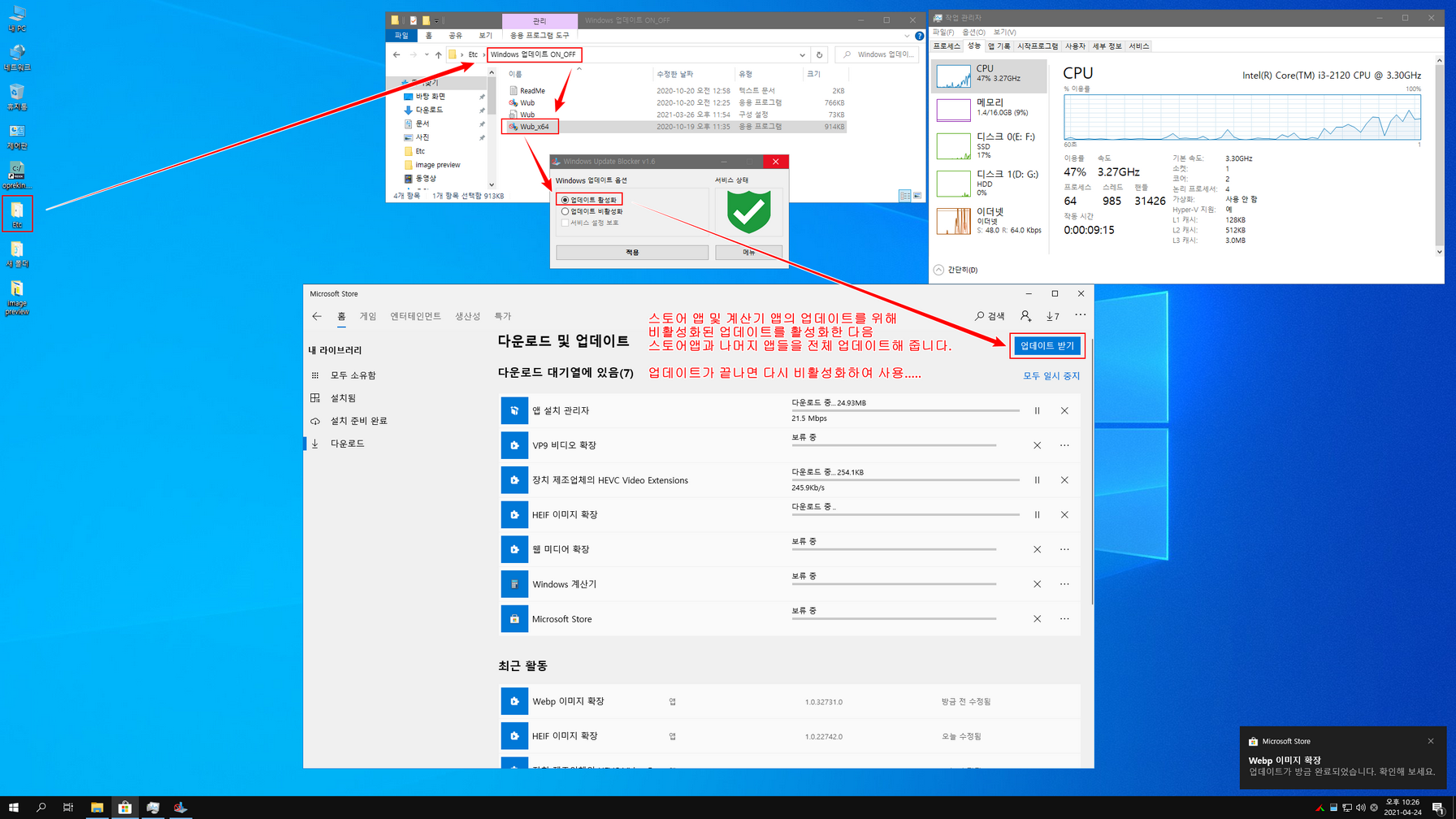Open 옵션(O) menu in Task Manager
The image size is (1456, 819).
[x=973, y=32]
